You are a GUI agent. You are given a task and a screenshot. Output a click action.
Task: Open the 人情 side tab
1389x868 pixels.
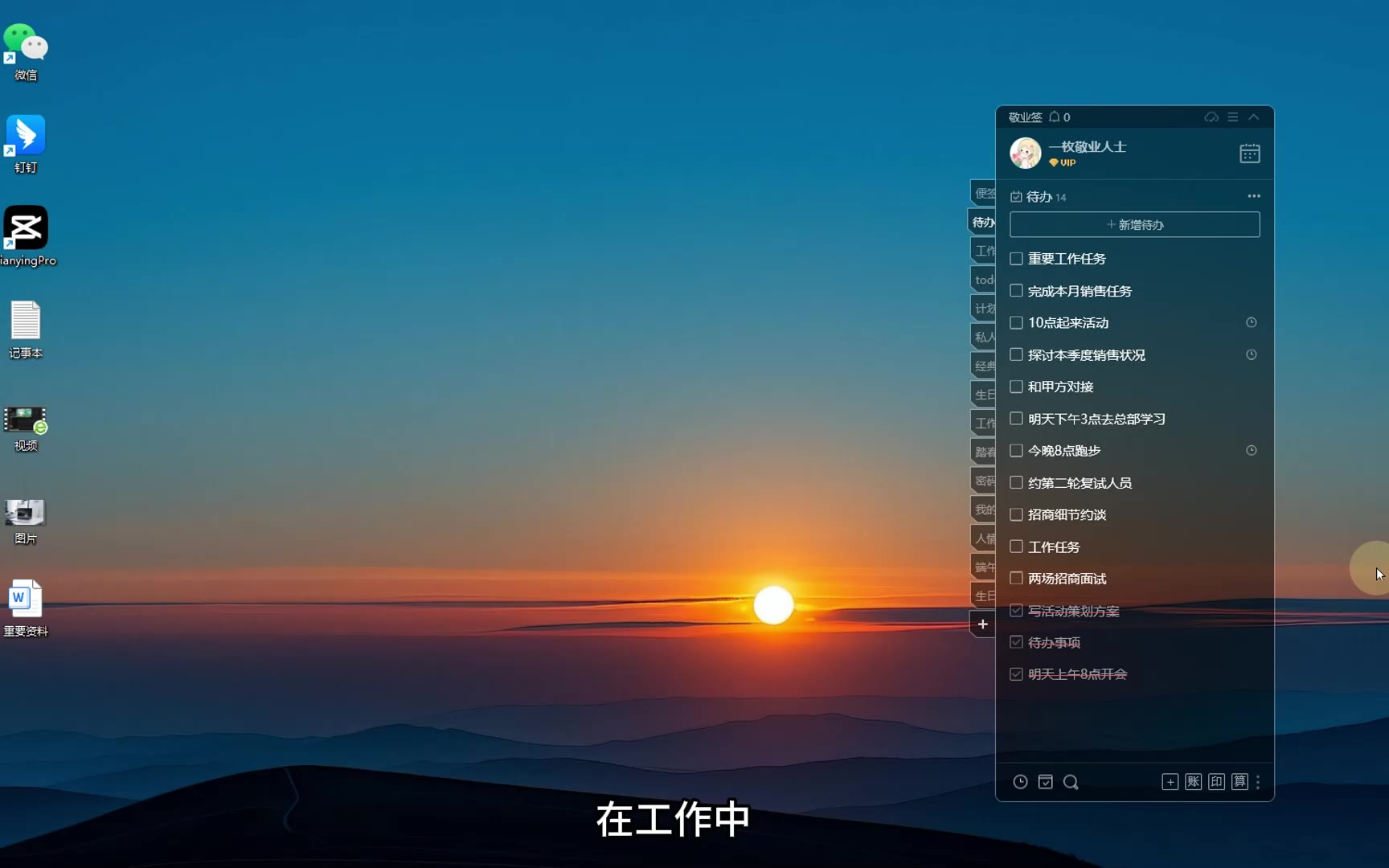click(983, 538)
